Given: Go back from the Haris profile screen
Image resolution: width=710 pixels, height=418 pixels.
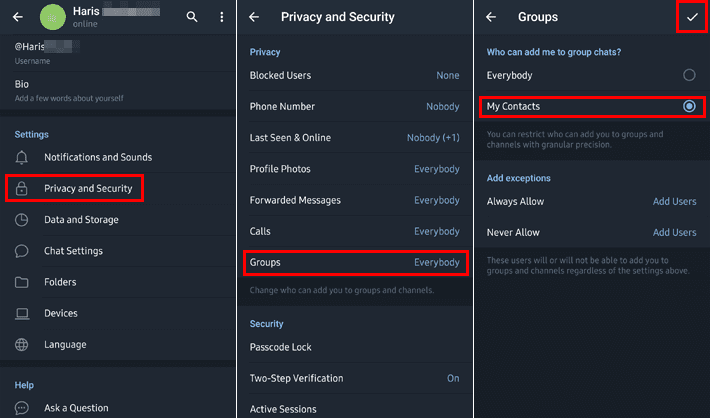Looking at the screenshot, I should 18,17.
